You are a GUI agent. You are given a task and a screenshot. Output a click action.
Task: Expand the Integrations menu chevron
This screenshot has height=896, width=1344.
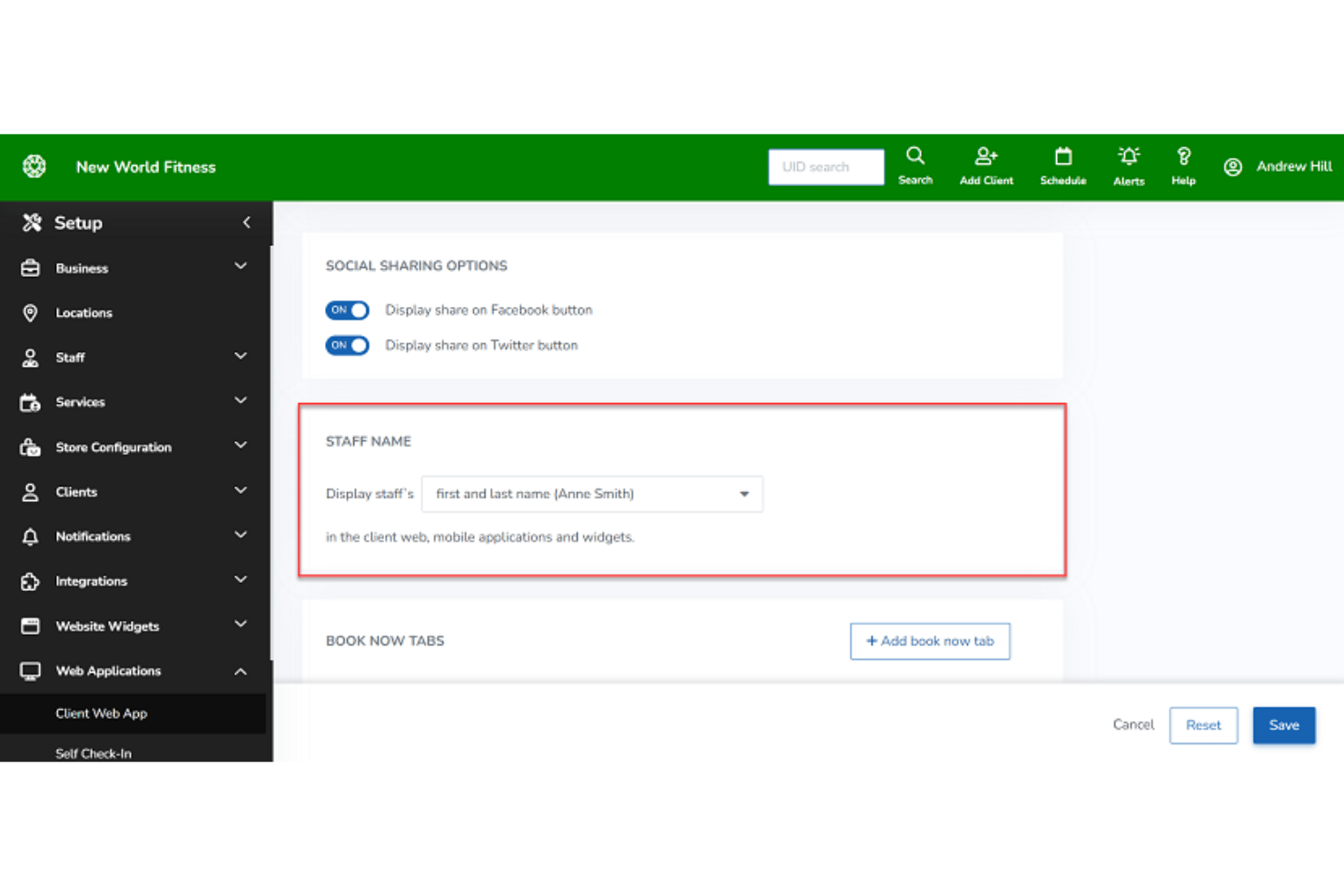coord(241,579)
